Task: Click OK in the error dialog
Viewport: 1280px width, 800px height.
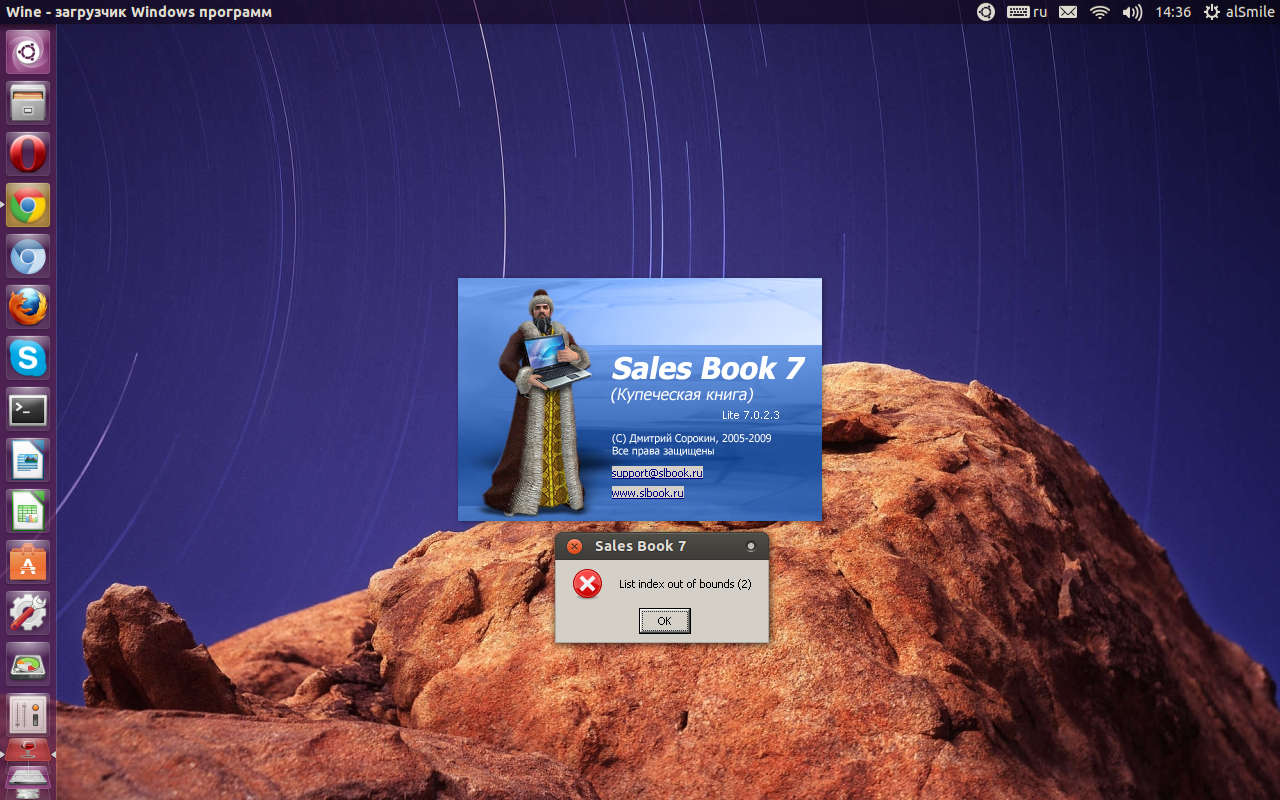Action: [664, 621]
